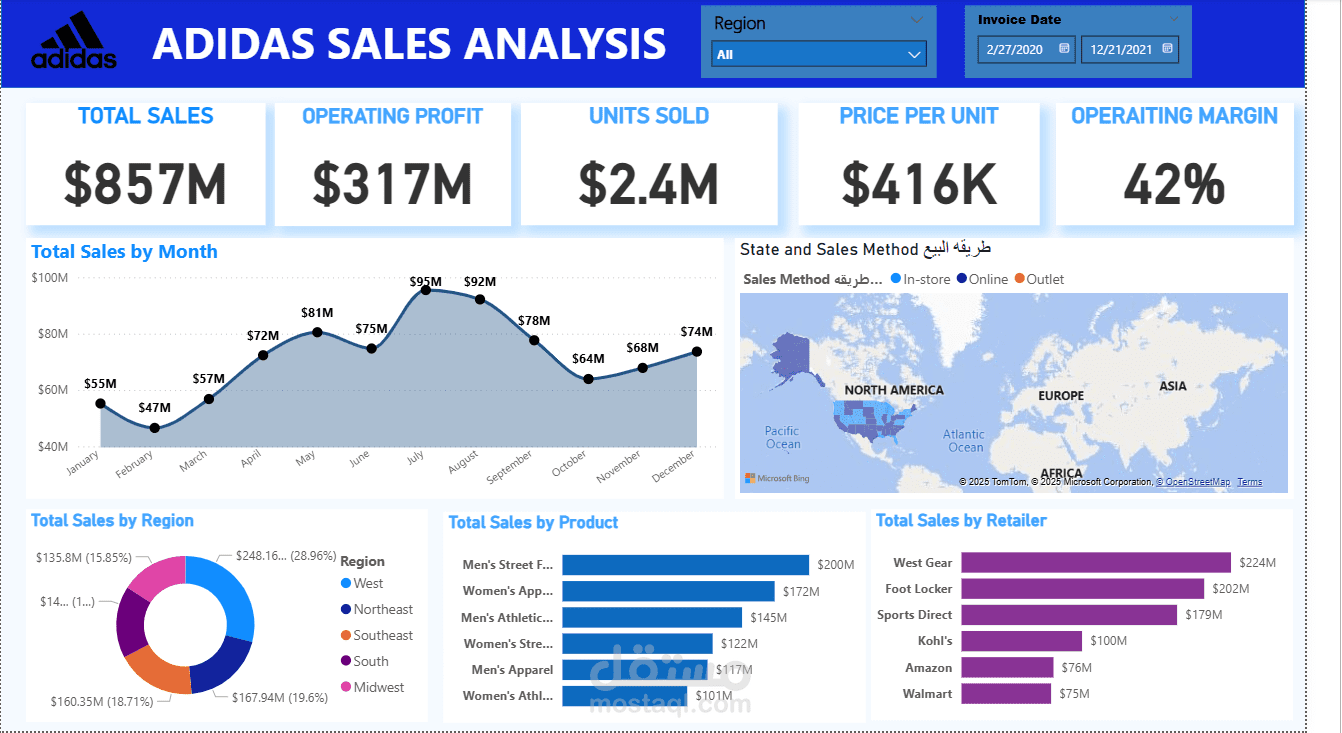Screen dimensions: 1342x733
Task: Select the July $95M data point
Action: [x=426, y=290]
